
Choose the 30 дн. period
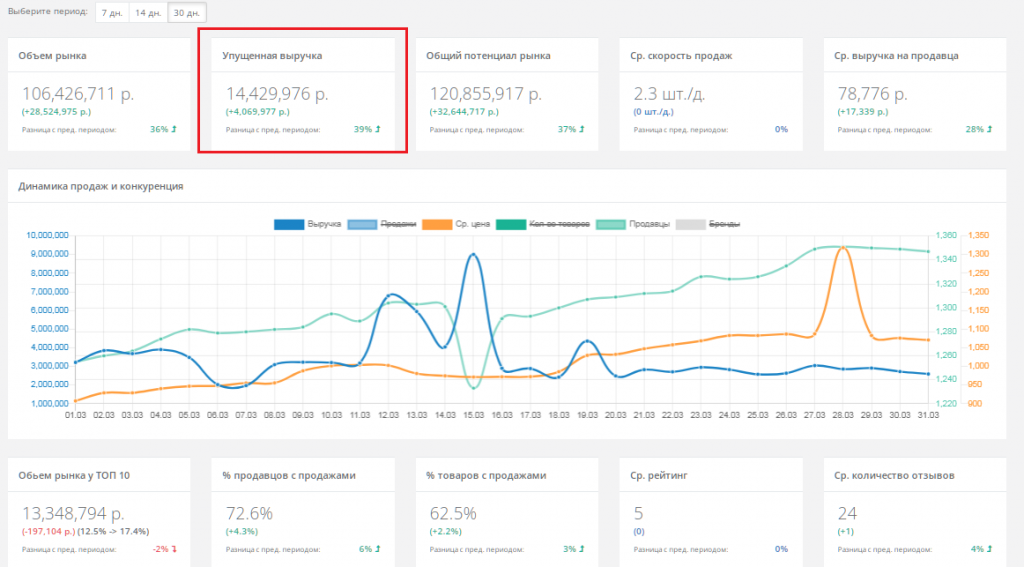[186, 12]
